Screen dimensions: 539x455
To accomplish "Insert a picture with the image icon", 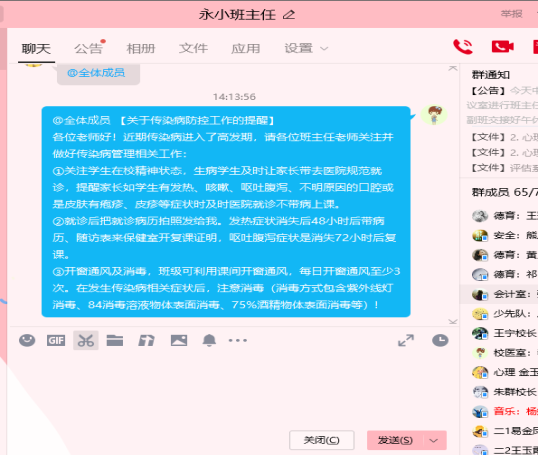I will (179, 340).
